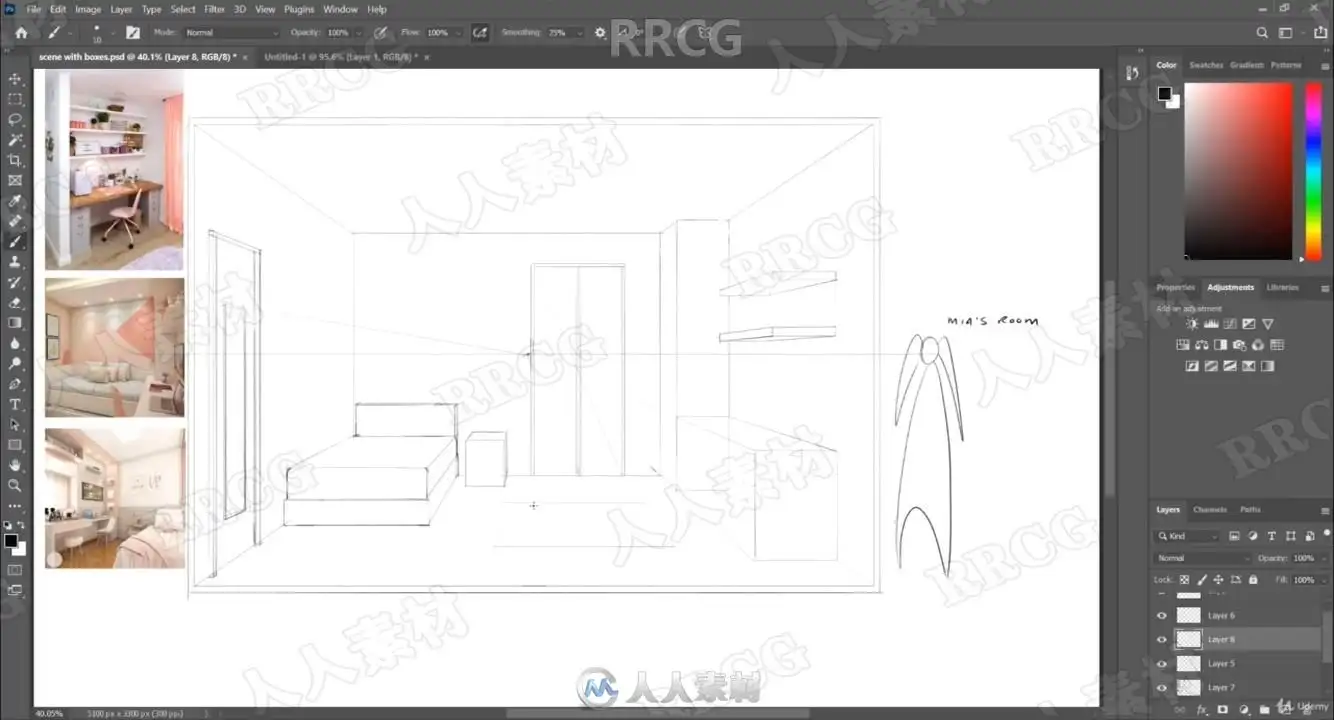Select the Rectangular Marquee tool
The image size is (1334, 720).
pos(15,99)
